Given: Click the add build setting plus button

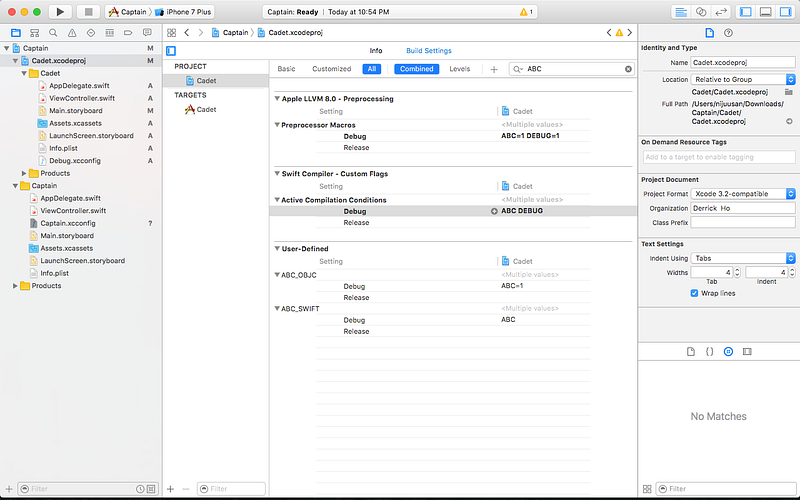Looking at the screenshot, I should [x=494, y=69].
